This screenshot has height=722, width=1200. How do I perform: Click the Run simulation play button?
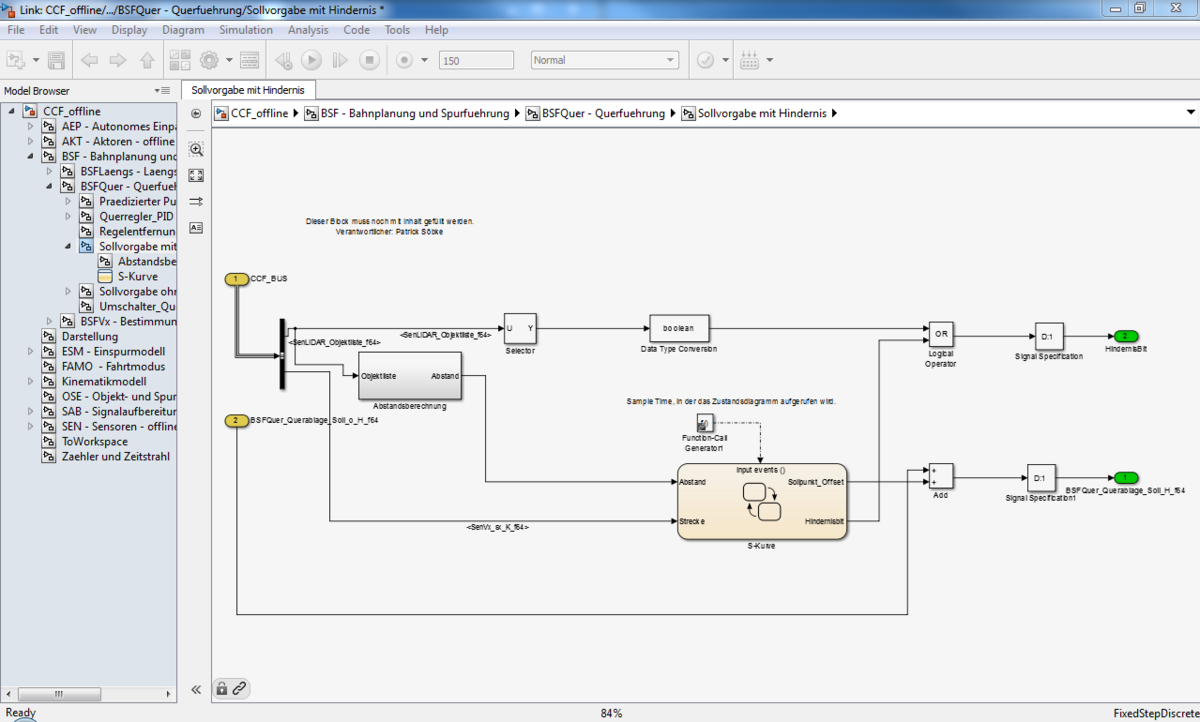point(311,60)
